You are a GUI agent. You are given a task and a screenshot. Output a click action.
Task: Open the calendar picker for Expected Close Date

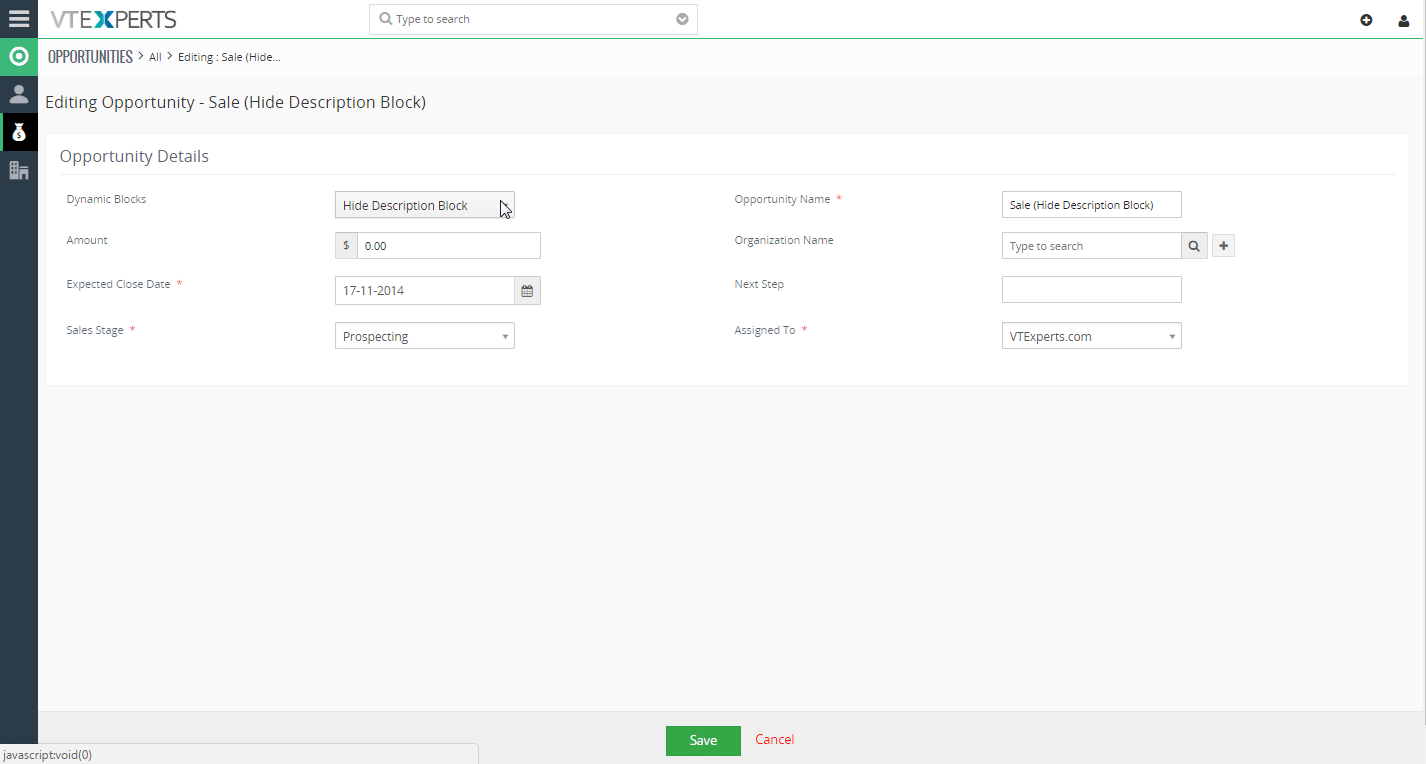[528, 291]
